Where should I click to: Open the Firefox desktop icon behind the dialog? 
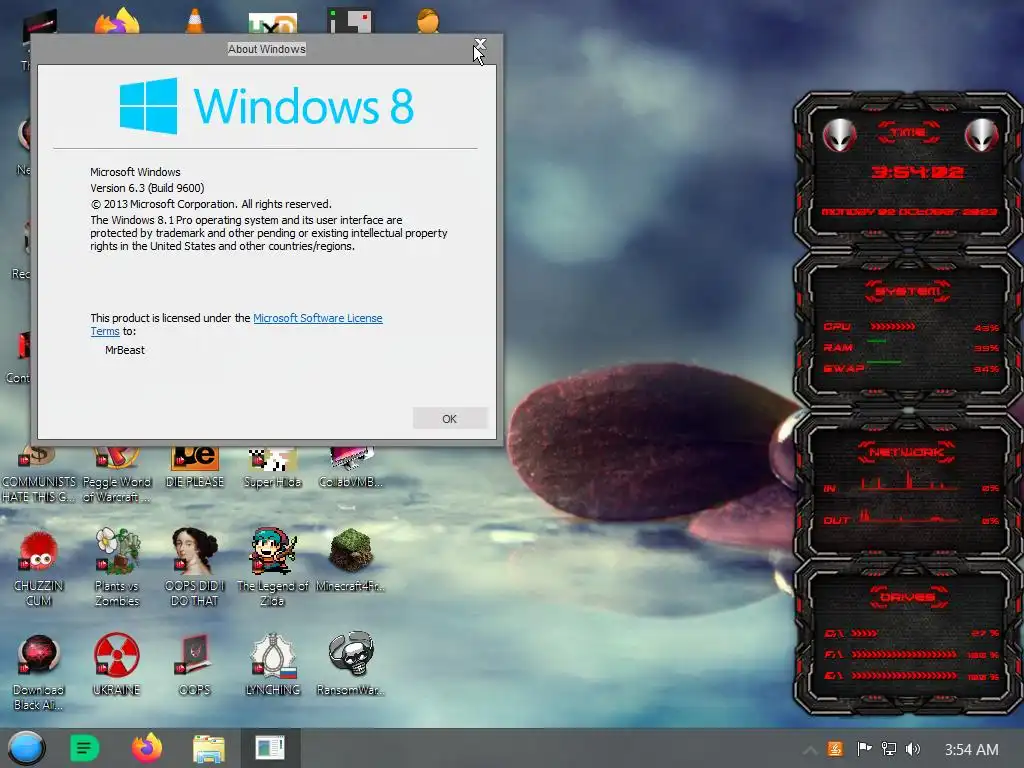click(x=117, y=21)
